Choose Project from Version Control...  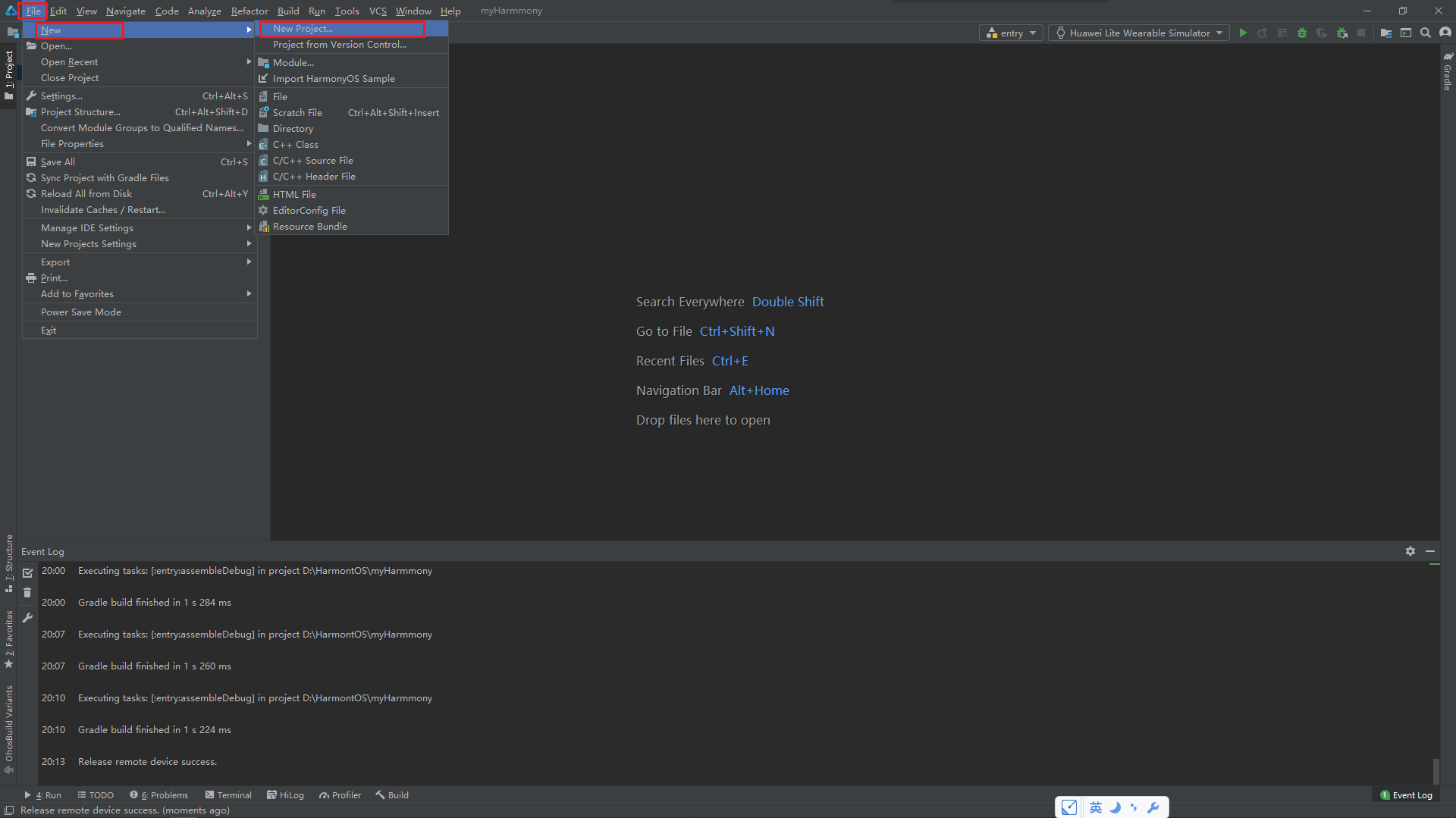click(352, 45)
